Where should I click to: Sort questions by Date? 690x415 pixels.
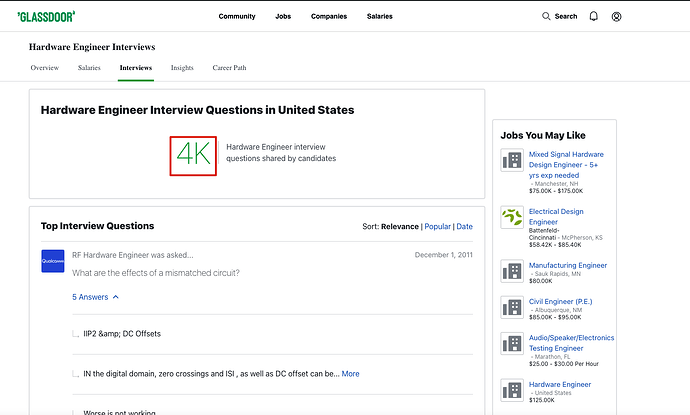tap(464, 227)
